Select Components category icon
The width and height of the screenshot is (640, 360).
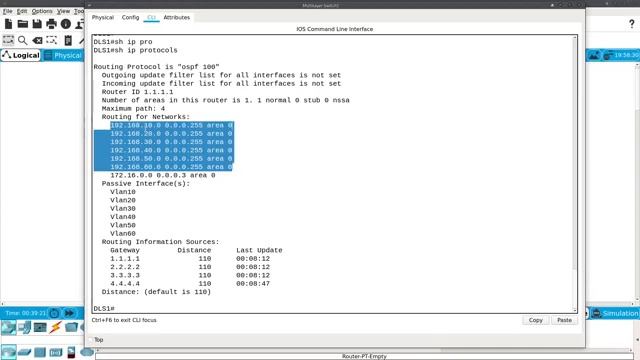pos(40,327)
